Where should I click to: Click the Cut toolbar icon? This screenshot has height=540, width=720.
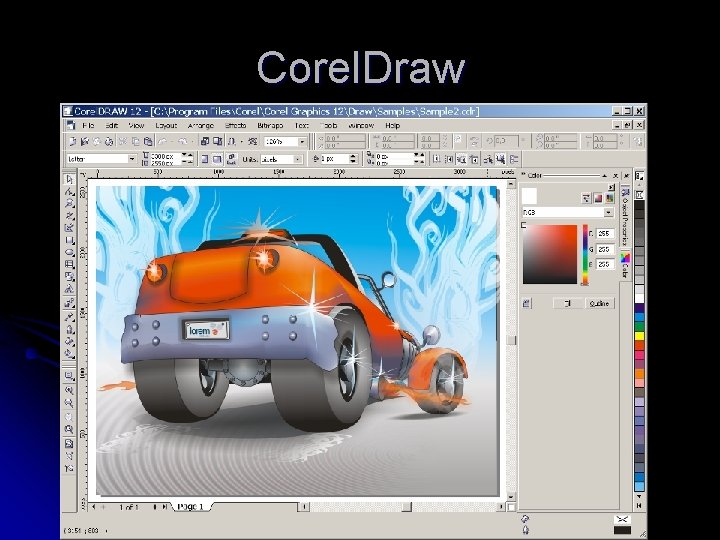tap(123, 141)
